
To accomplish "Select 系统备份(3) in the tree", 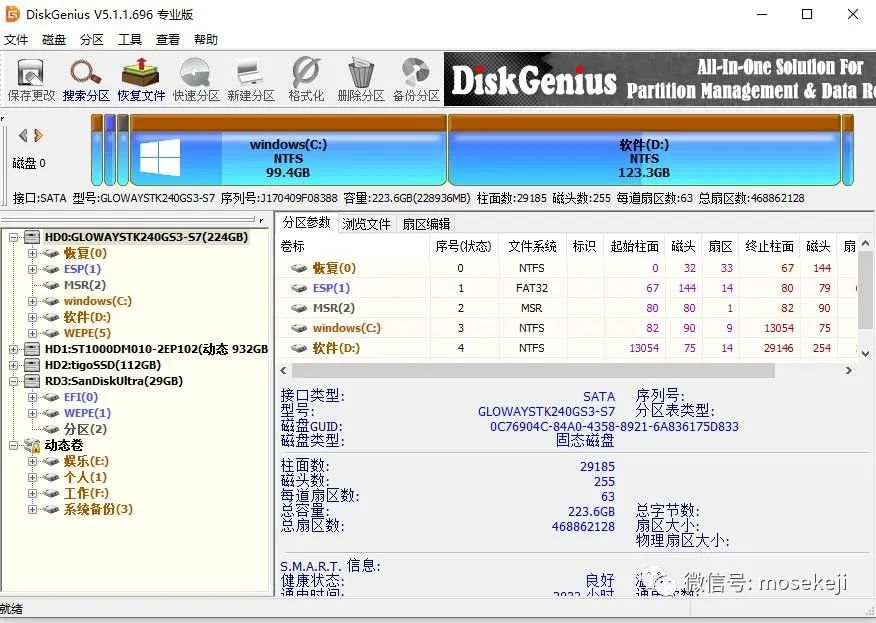I will 98,510.
